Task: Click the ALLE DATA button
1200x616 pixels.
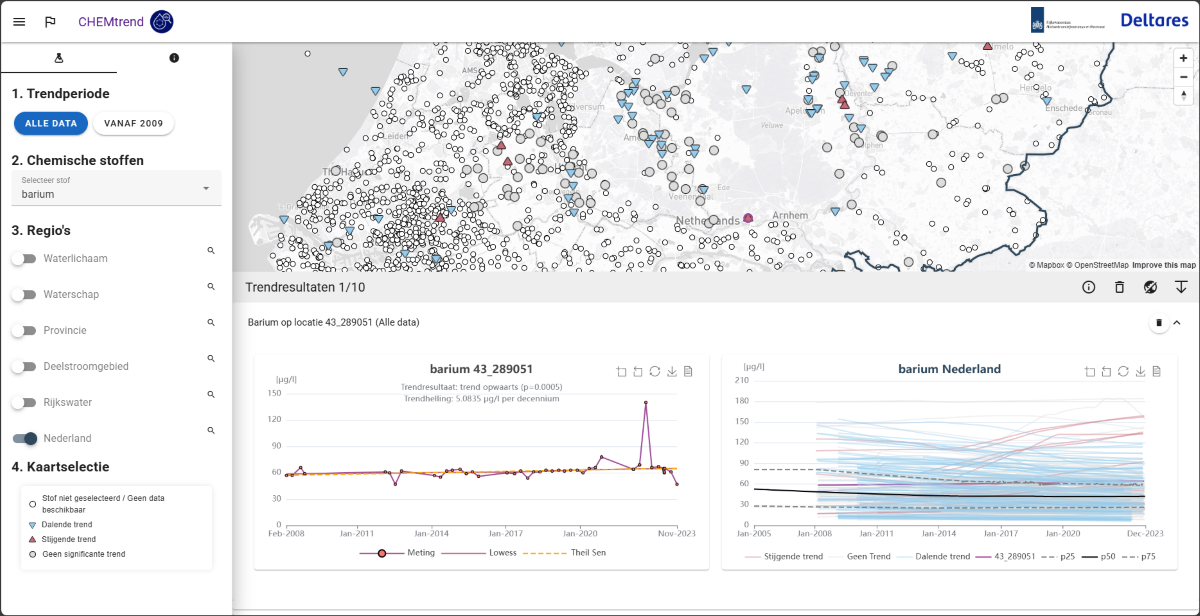Action: pos(50,123)
